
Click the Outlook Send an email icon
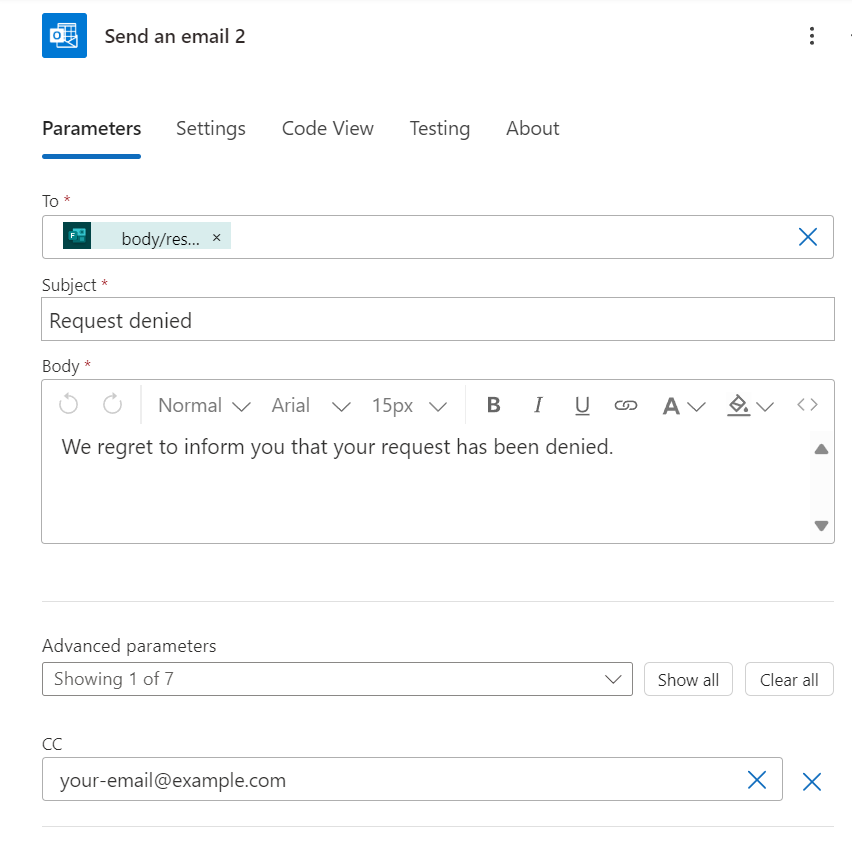coord(63,35)
